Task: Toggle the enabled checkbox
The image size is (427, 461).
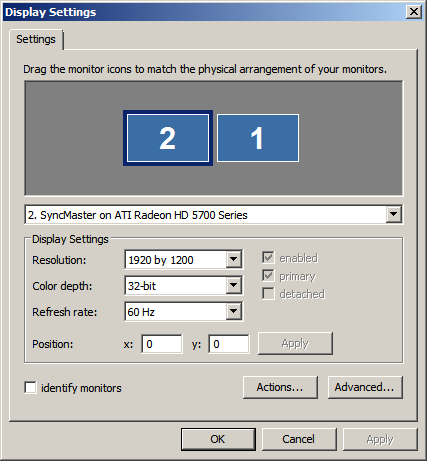Action: (268, 258)
